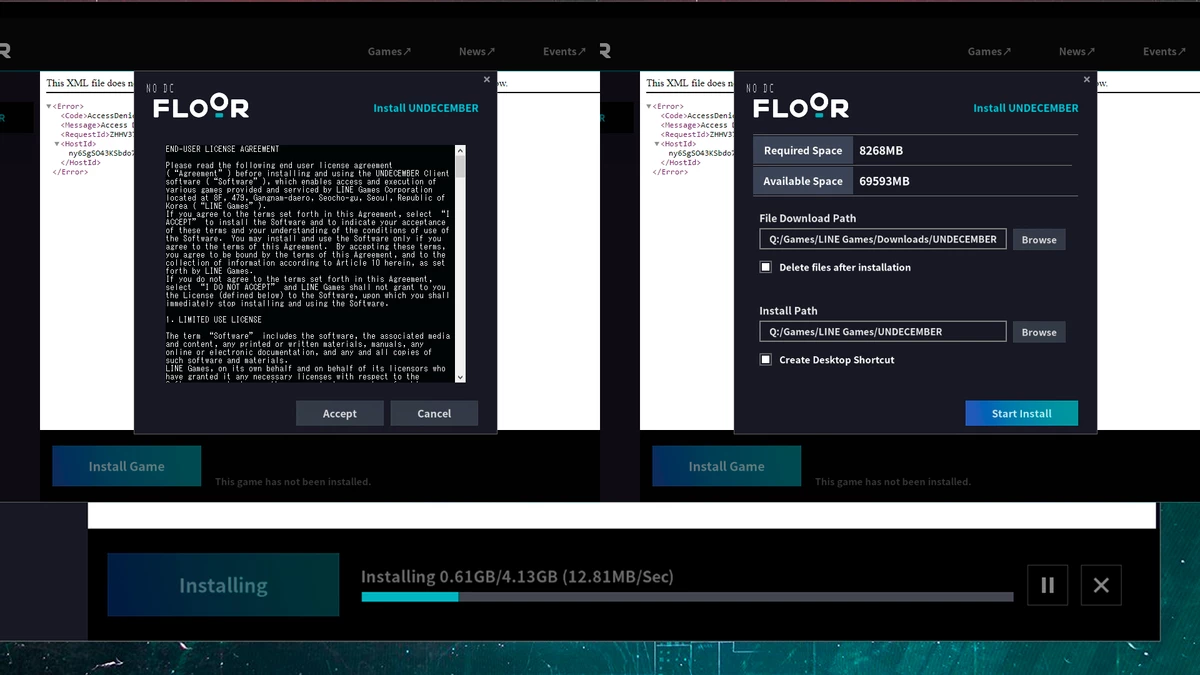Viewport: 1200px width, 675px height.
Task: Open the Games menu above the install path dialog
Action: (989, 51)
